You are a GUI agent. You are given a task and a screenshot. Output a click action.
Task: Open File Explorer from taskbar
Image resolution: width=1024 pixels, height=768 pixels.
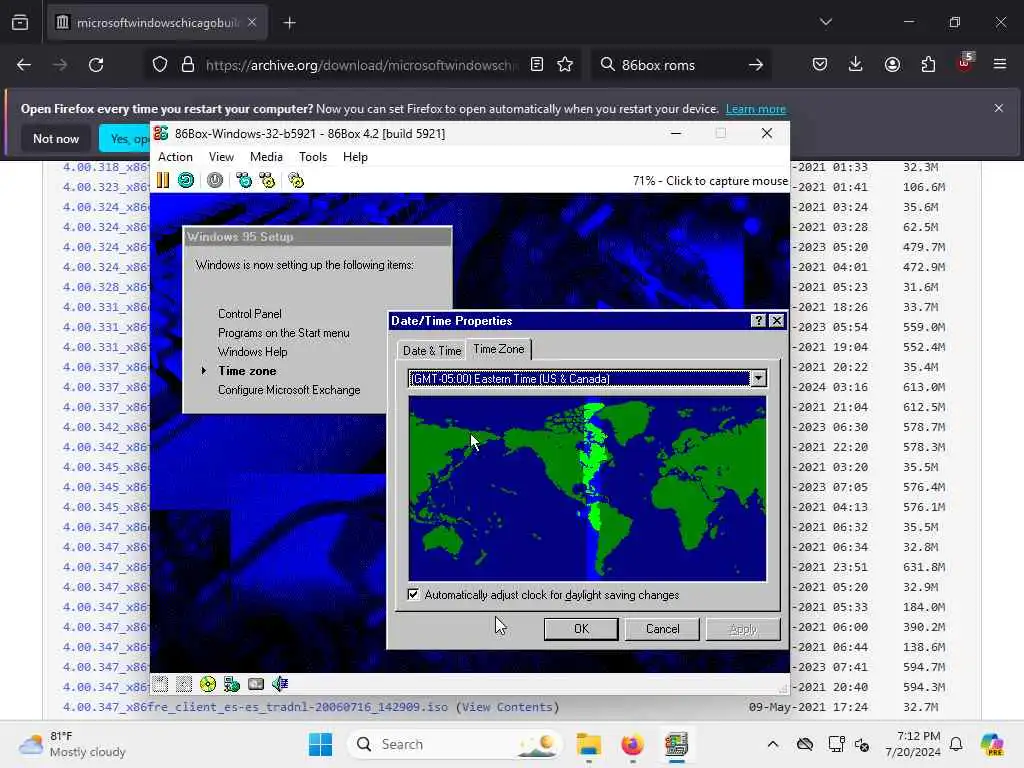pos(588,744)
